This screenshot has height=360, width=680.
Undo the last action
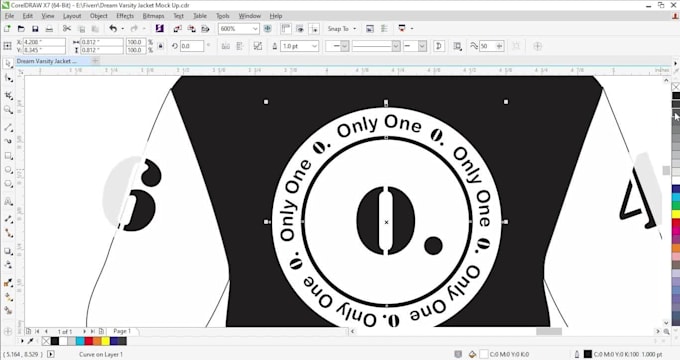coord(113,29)
